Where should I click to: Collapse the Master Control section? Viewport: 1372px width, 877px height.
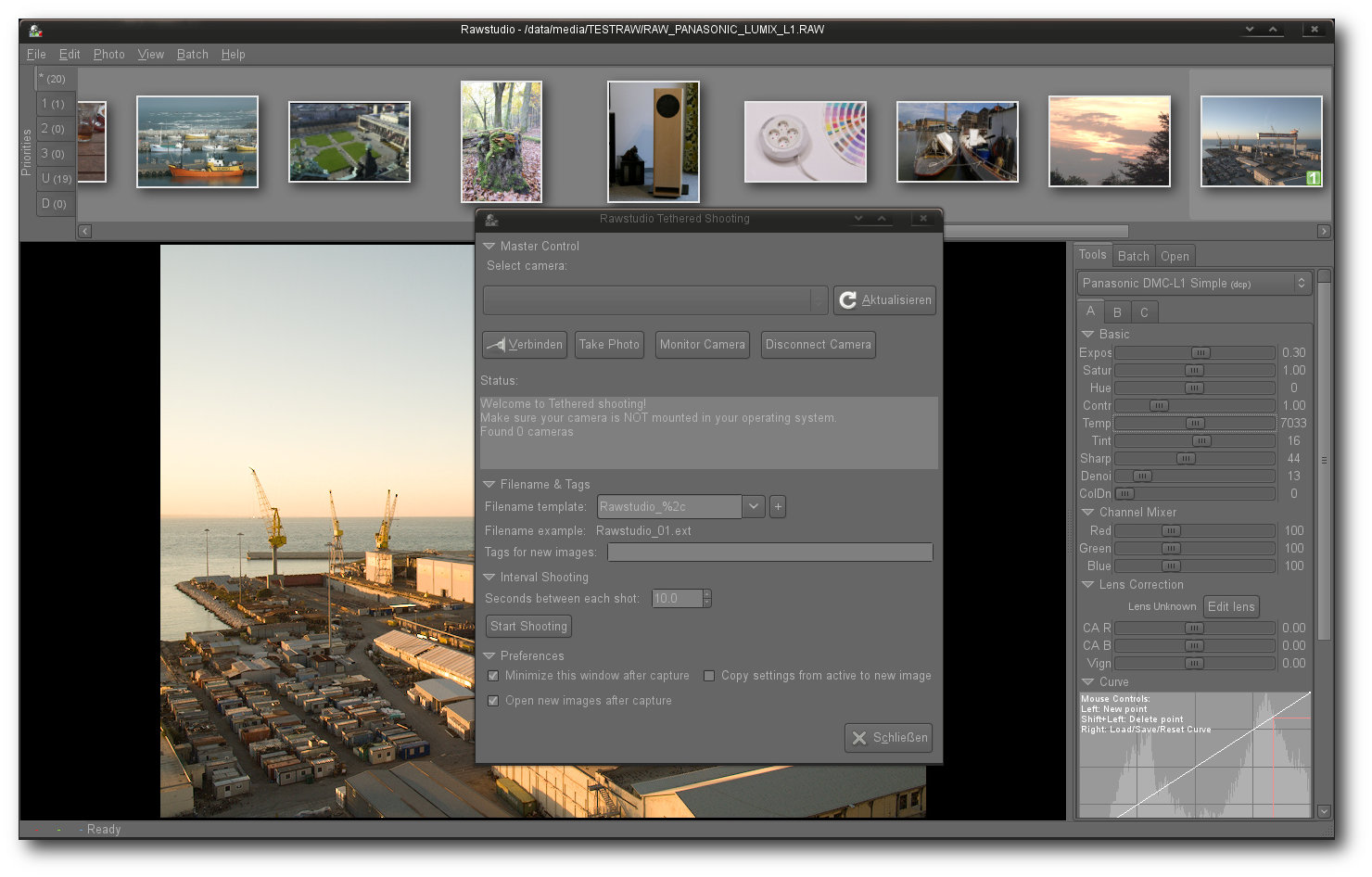click(489, 247)
